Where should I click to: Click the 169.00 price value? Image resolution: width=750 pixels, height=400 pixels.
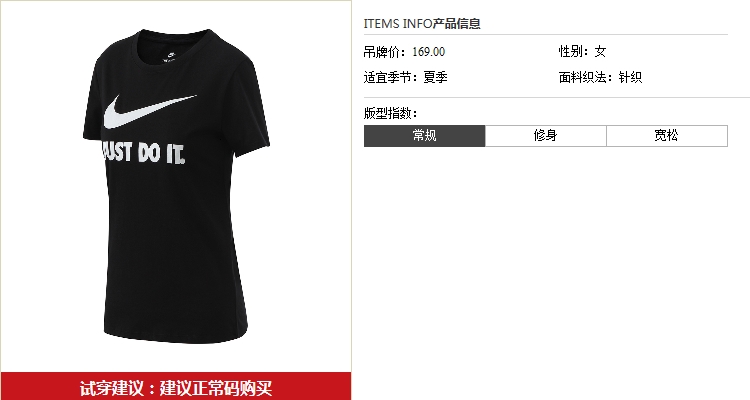(x=429, y=52)
